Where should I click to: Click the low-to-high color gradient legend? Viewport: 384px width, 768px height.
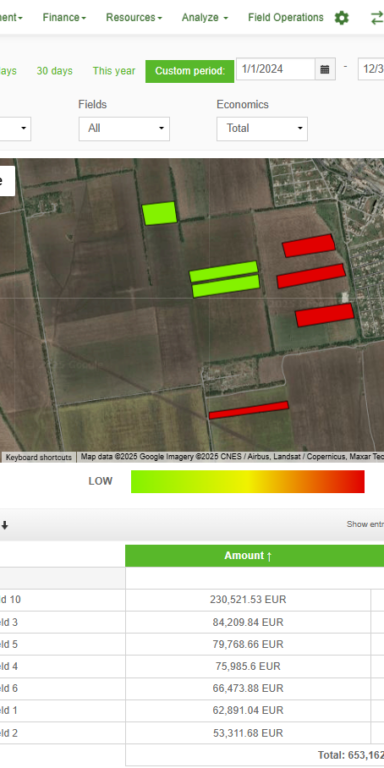[248, 481]
